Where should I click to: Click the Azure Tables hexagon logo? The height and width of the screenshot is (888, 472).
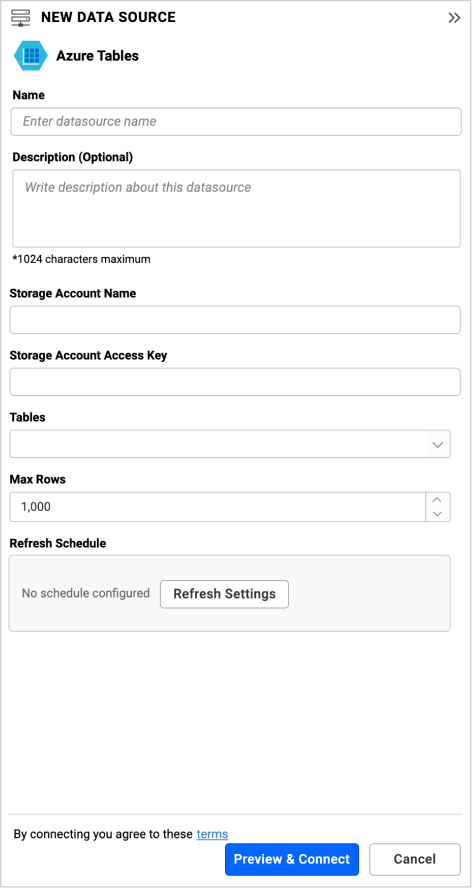(x=30, y=56)
